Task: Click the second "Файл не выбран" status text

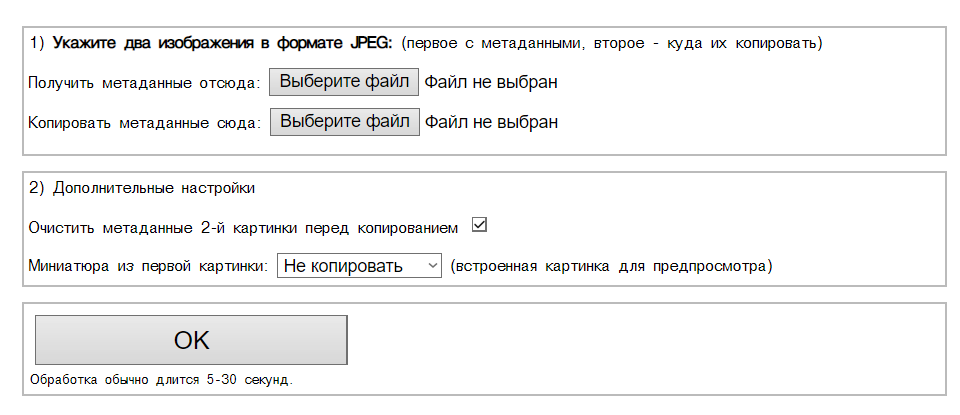Action: [490, 122]
